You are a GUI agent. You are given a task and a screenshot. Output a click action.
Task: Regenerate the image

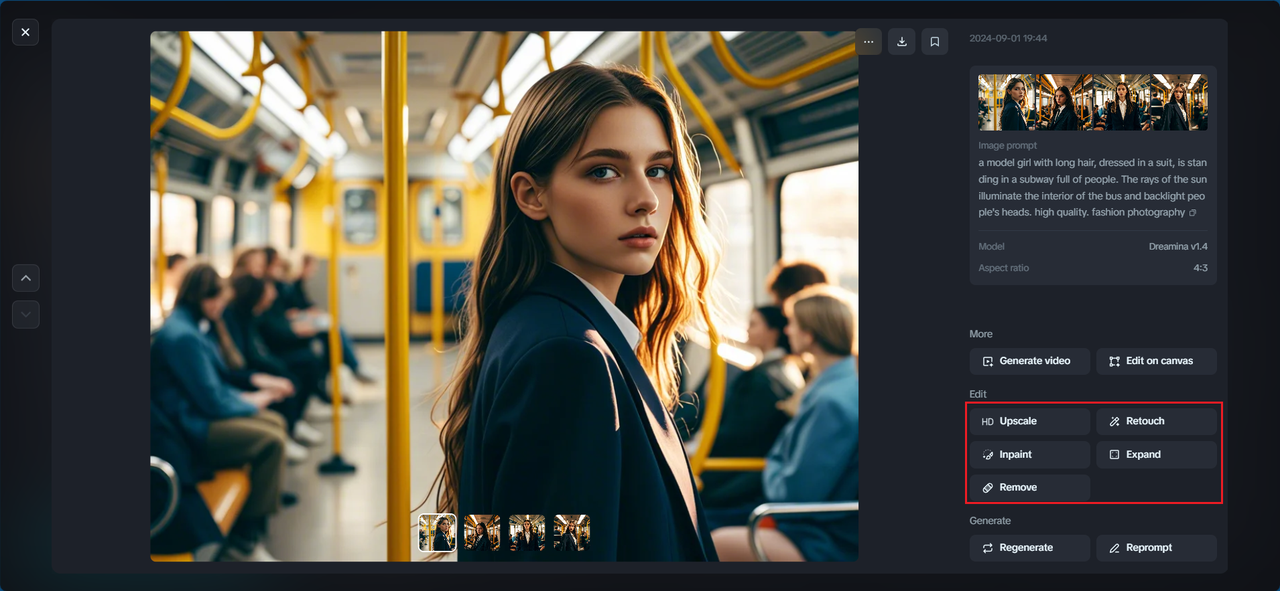1029,548
